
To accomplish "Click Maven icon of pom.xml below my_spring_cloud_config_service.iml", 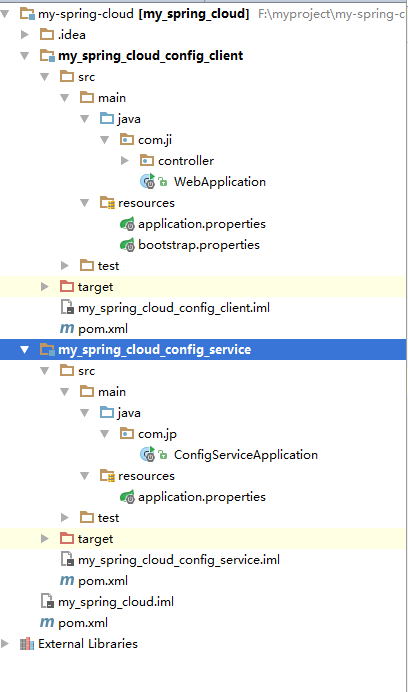I will (67, 580).
